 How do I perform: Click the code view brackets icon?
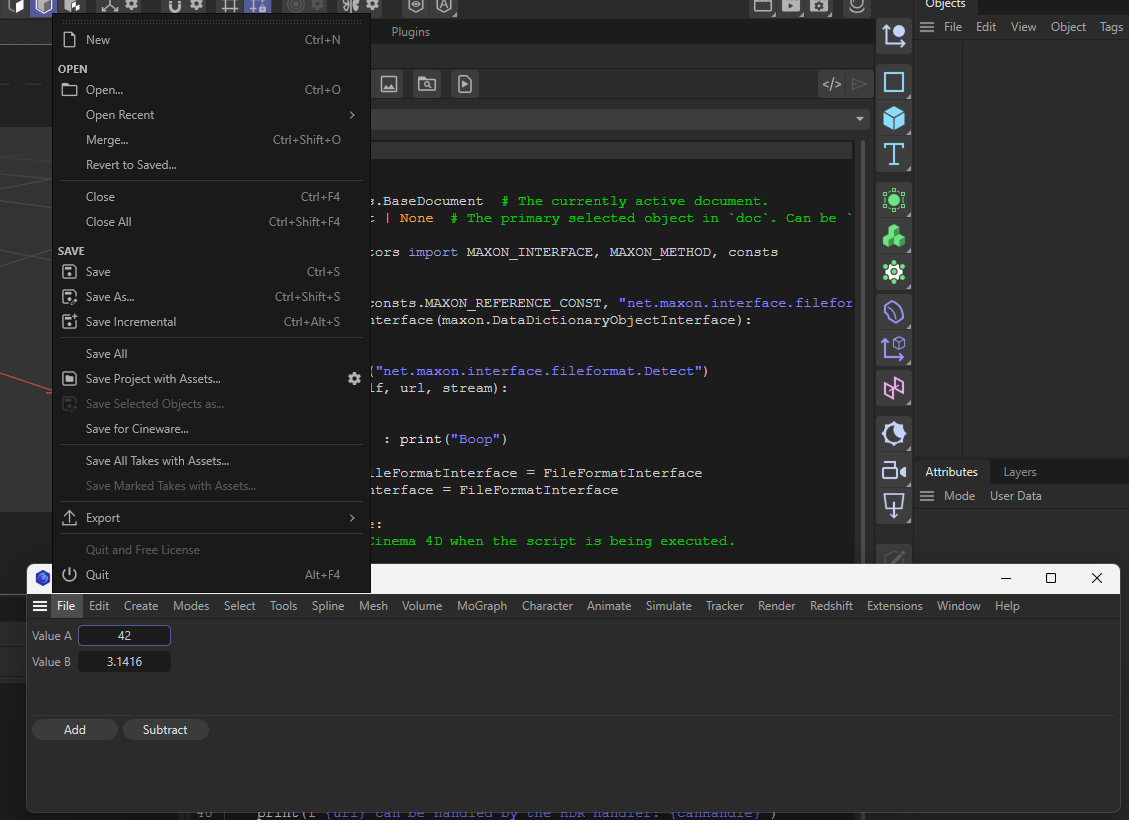pyautogui.click(x=832, y=84)
